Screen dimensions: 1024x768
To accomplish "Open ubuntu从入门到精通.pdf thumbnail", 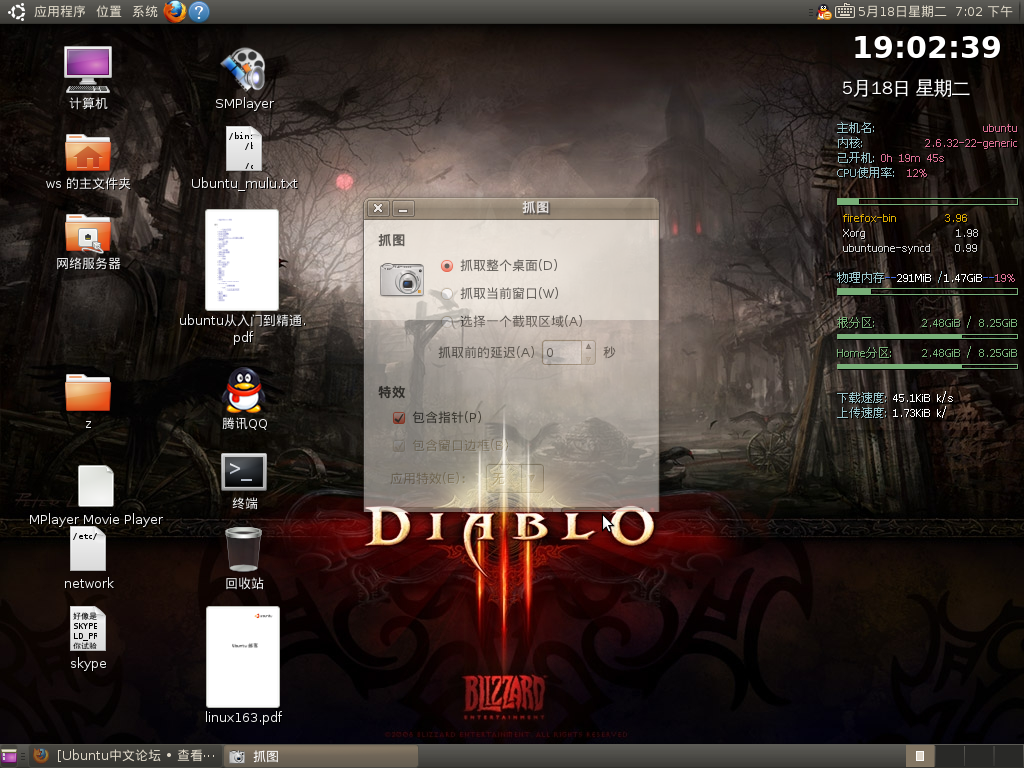I will tap(242, 260).
